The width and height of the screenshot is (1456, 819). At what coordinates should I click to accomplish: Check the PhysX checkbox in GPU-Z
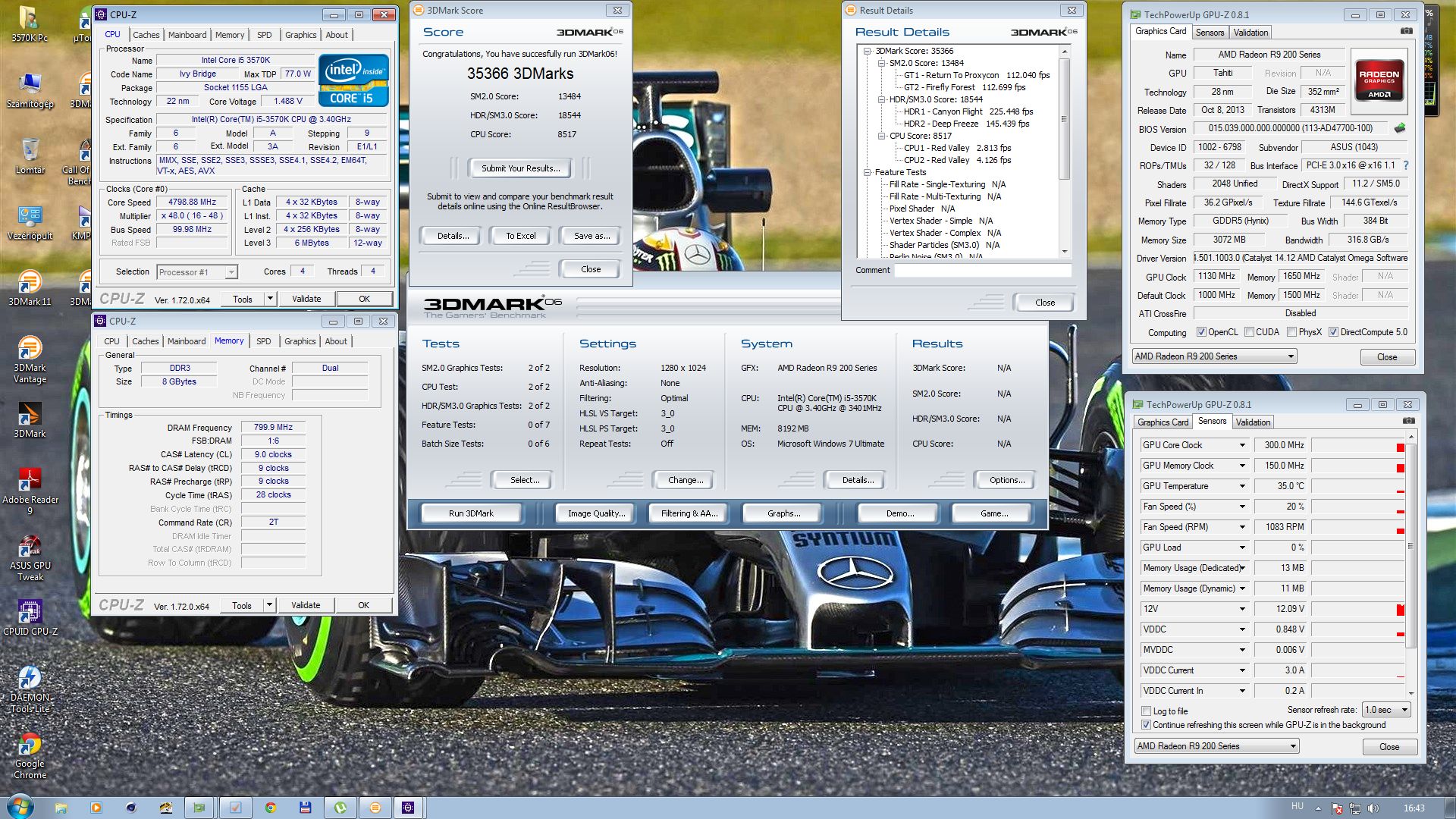(1291, 332)
